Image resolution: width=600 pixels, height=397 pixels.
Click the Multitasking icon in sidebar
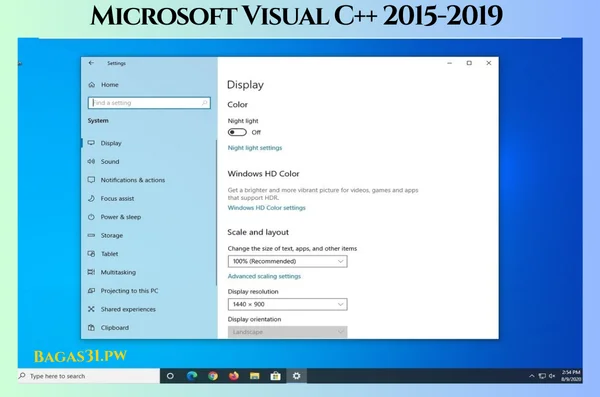click(91, 272)
